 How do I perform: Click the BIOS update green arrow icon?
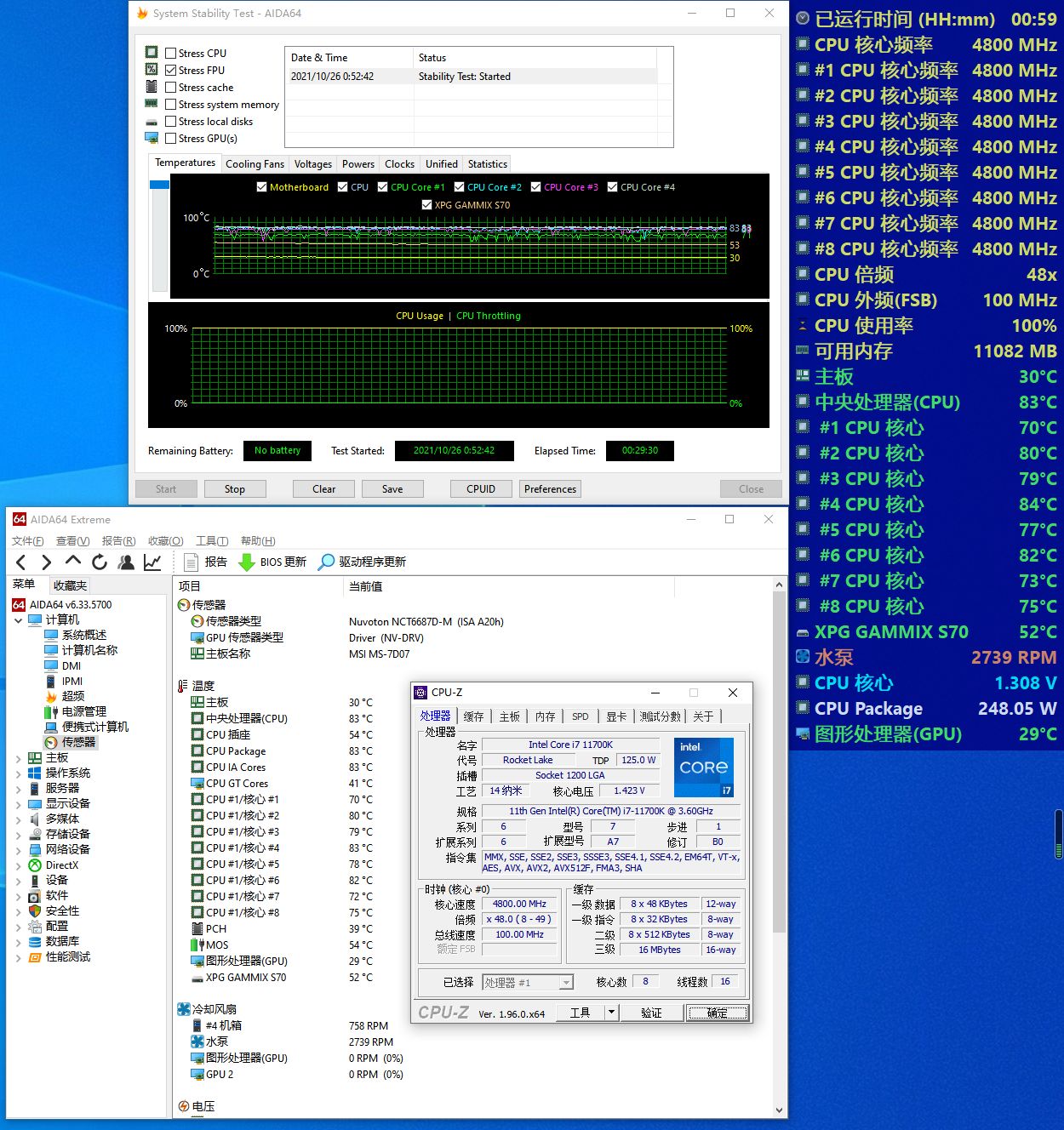247,562
